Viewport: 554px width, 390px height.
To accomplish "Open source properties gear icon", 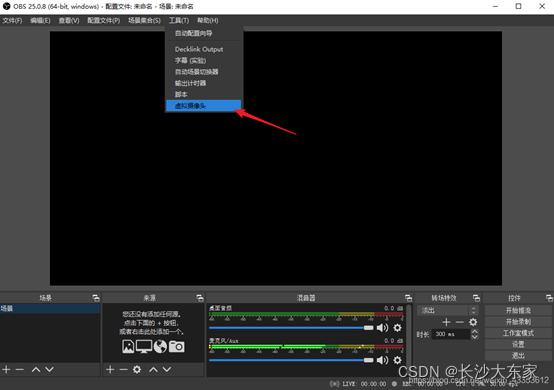I will 137,370.
